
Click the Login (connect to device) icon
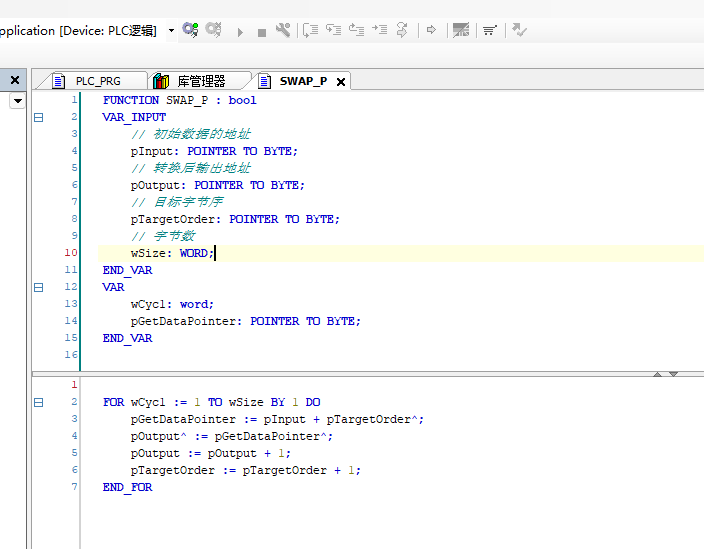click(190, 30)
